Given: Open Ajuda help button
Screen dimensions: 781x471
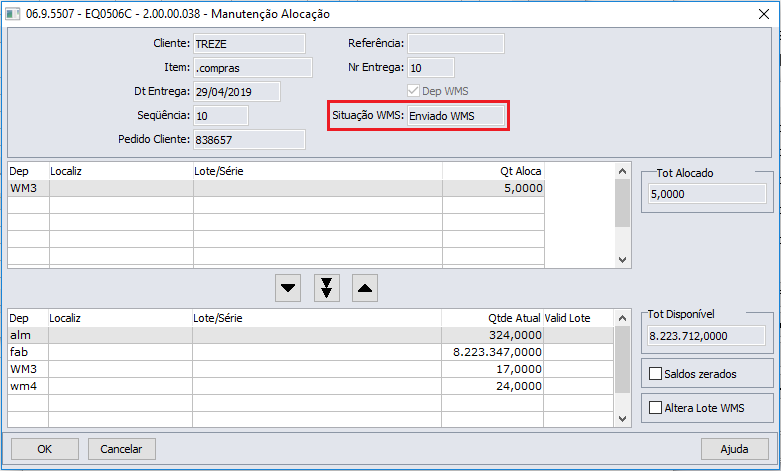Looking at the screenshot, I should pos(735,449).
